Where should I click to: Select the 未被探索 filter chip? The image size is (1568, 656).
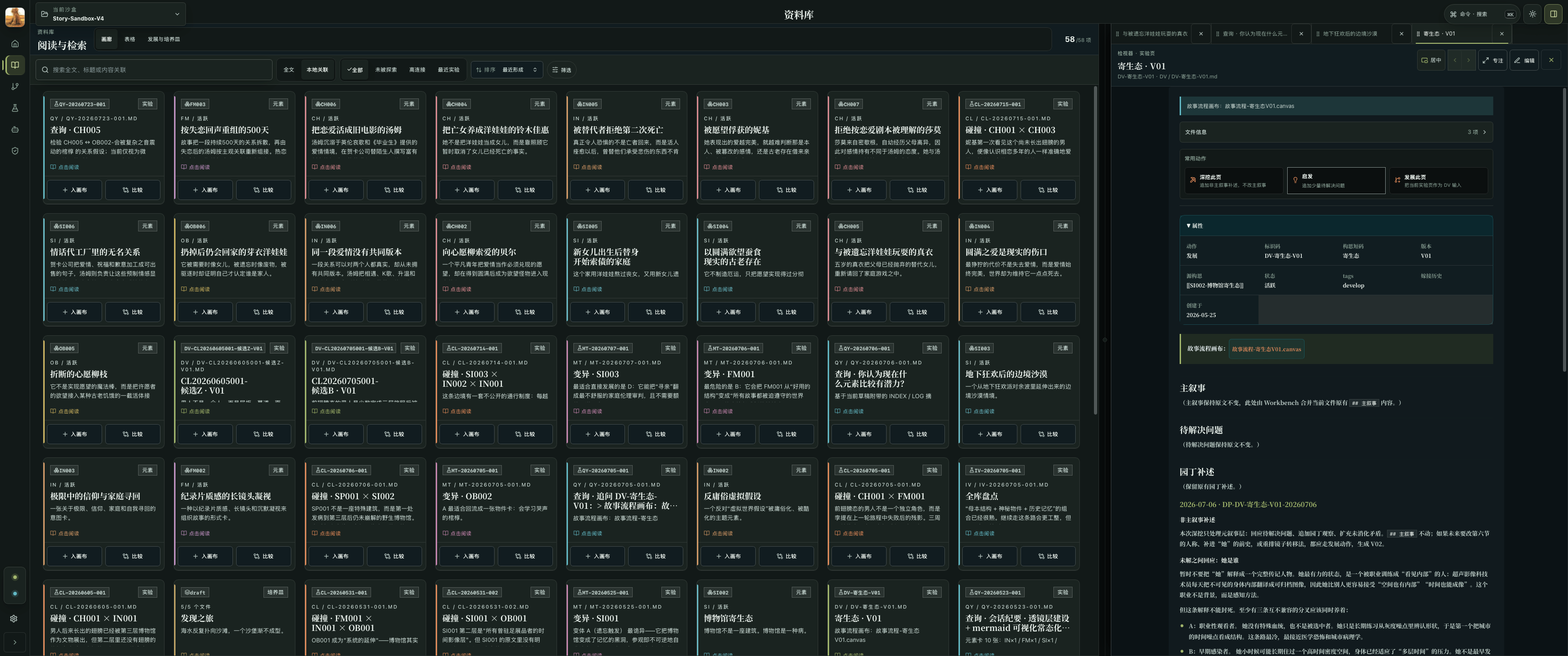point(386,70)
